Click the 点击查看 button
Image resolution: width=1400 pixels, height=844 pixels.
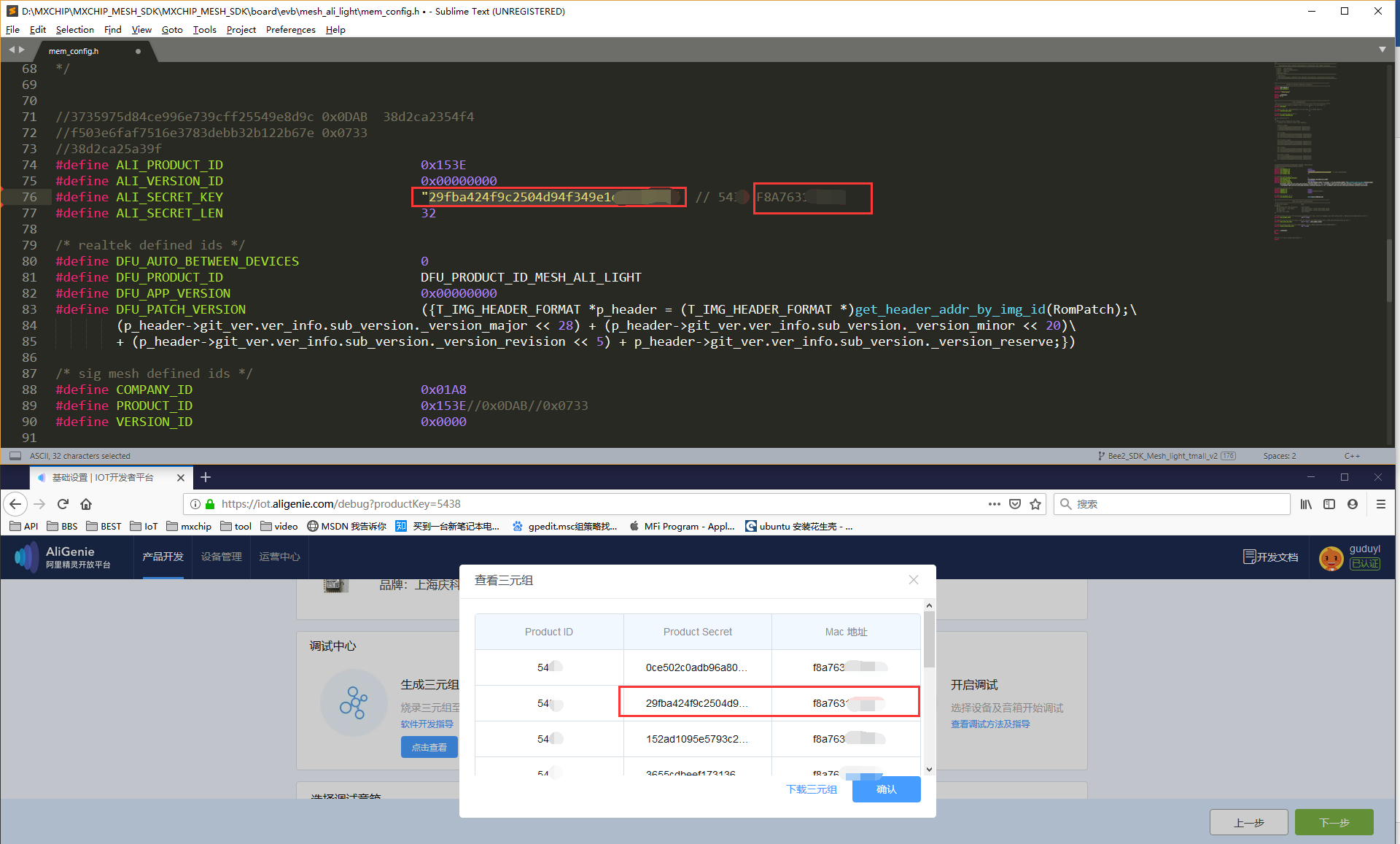tap(429, 747)
